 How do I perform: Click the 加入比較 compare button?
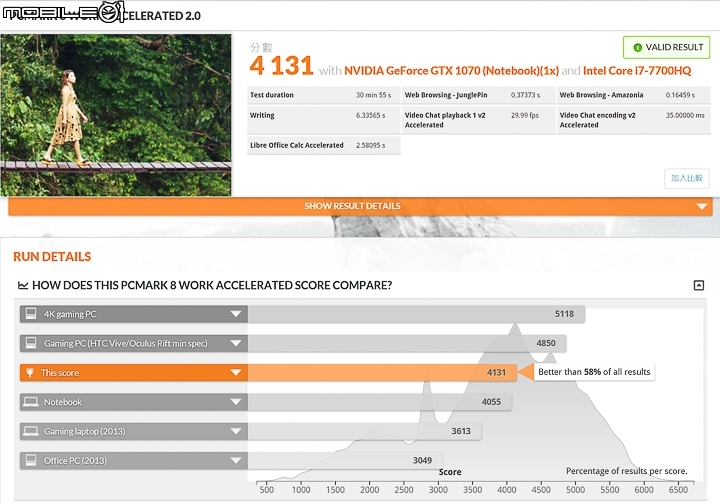coord(686,178)
